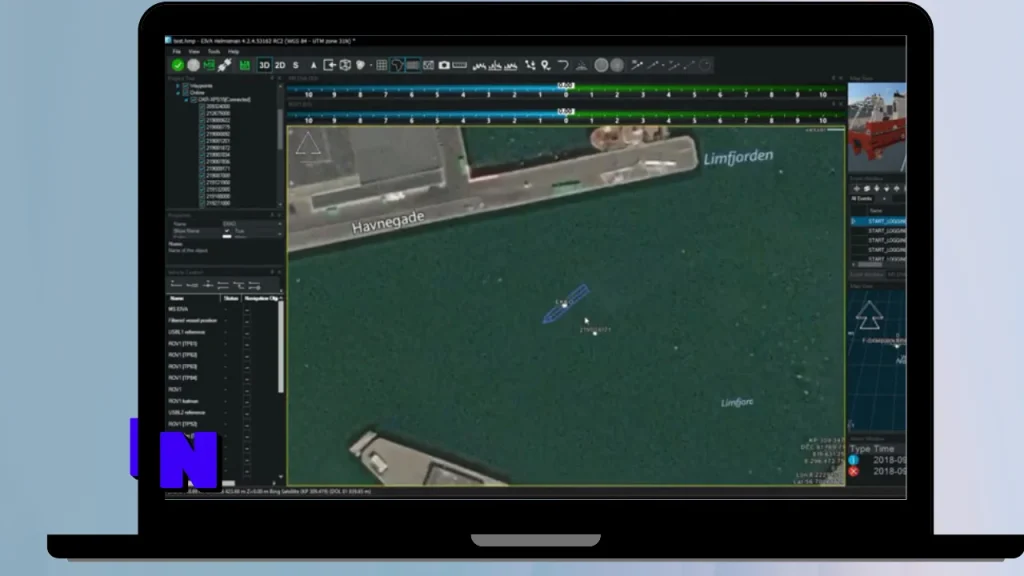1024x576 pixels.
Task: Open the View menu
Action: (194, 52)
